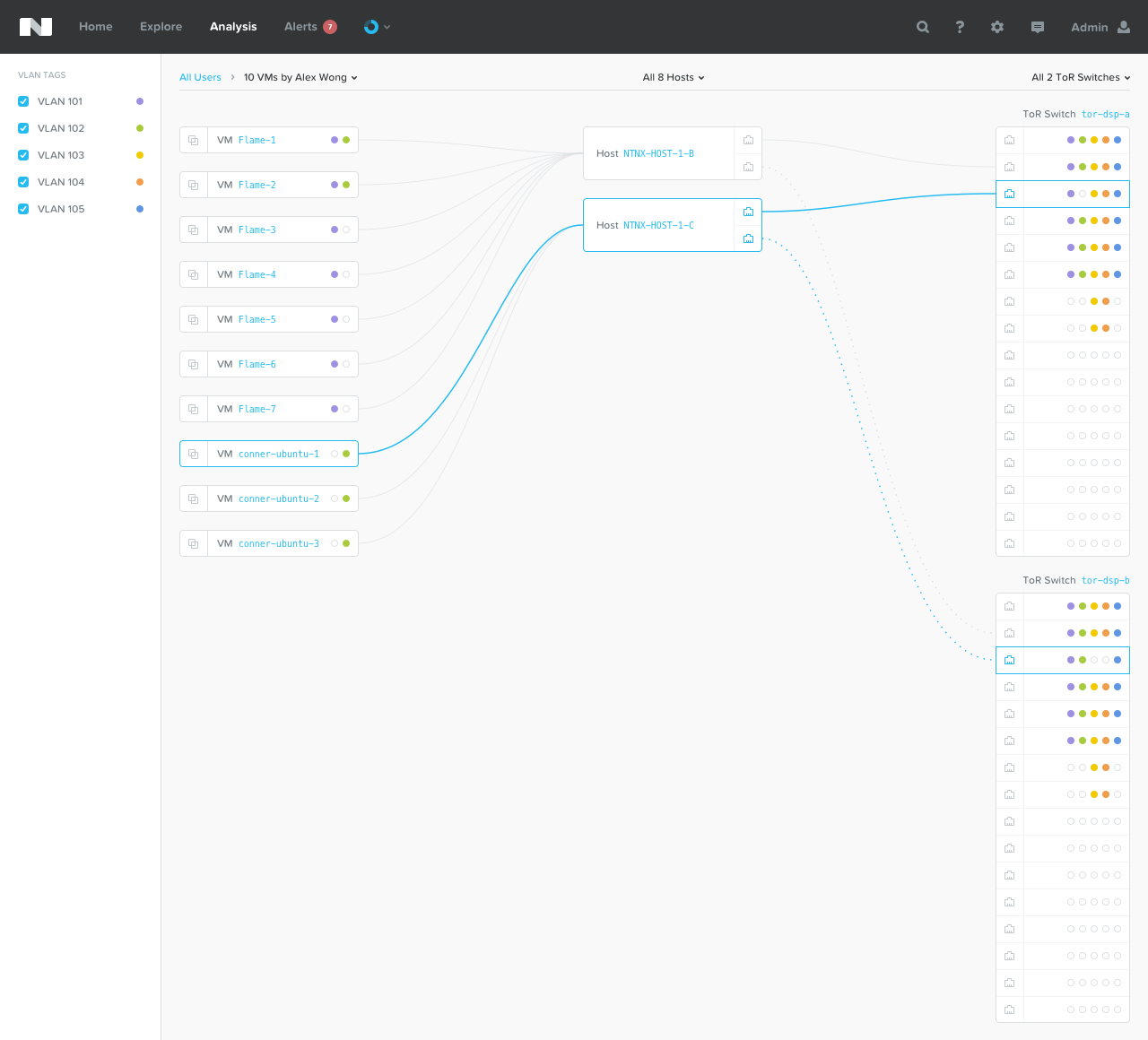1148x1040 pixels.
Task: Click the highlighted port icon on tor-dsp-a
Action: pos(1008,194)
